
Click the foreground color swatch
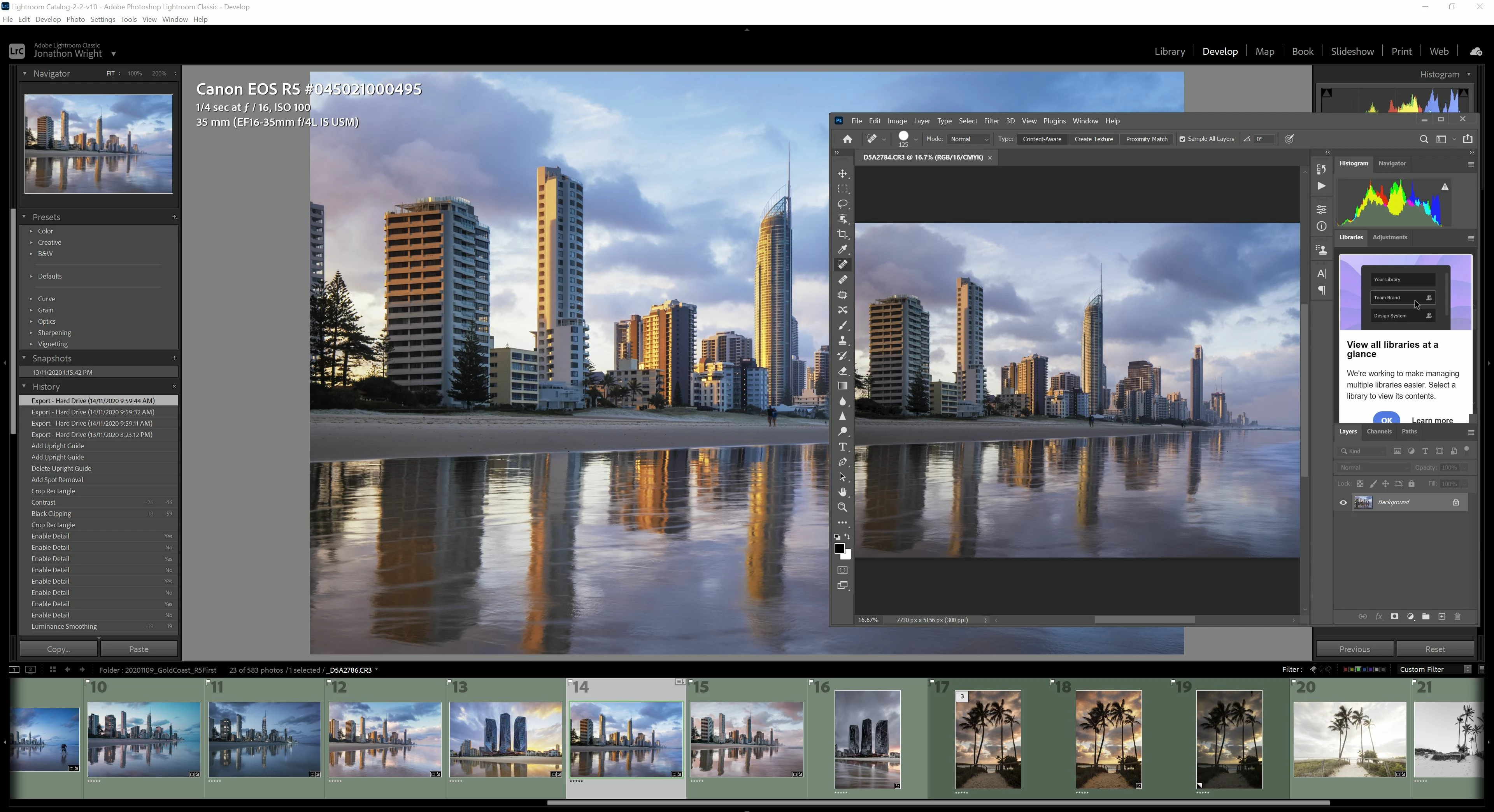[x=839, y=548]
